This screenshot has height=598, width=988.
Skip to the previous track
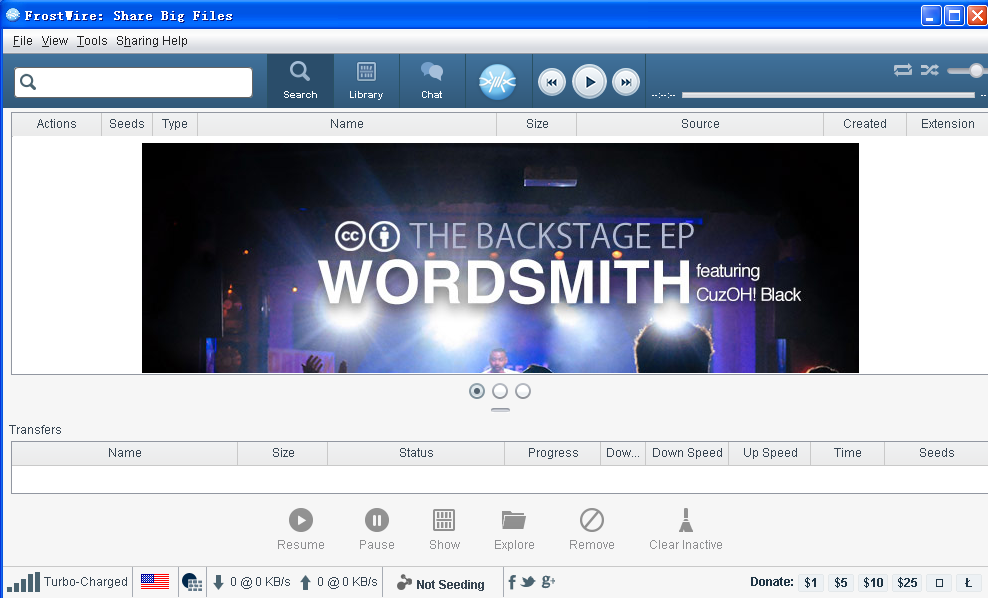[x=551, y=82]
